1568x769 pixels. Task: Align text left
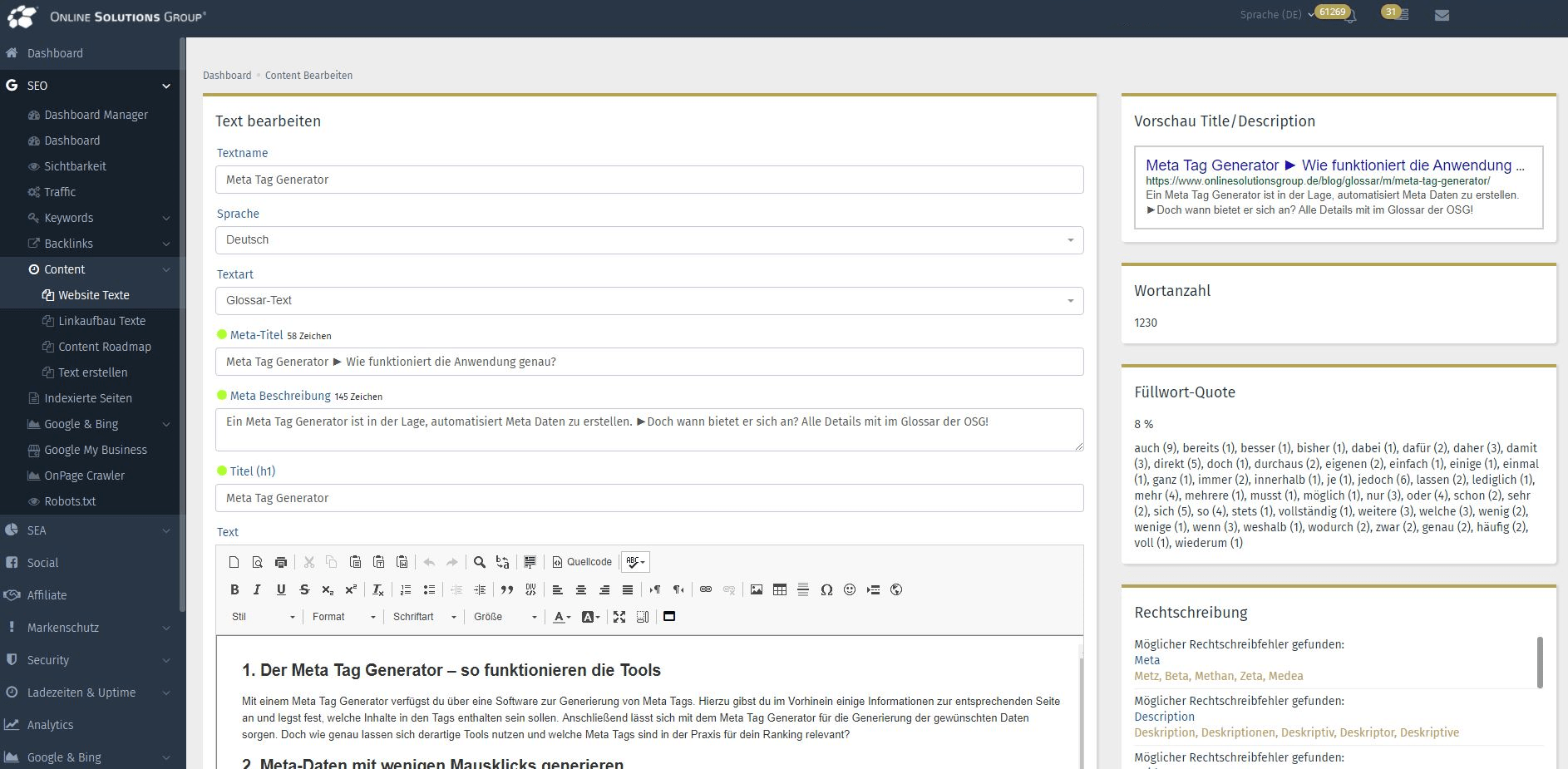558,589
